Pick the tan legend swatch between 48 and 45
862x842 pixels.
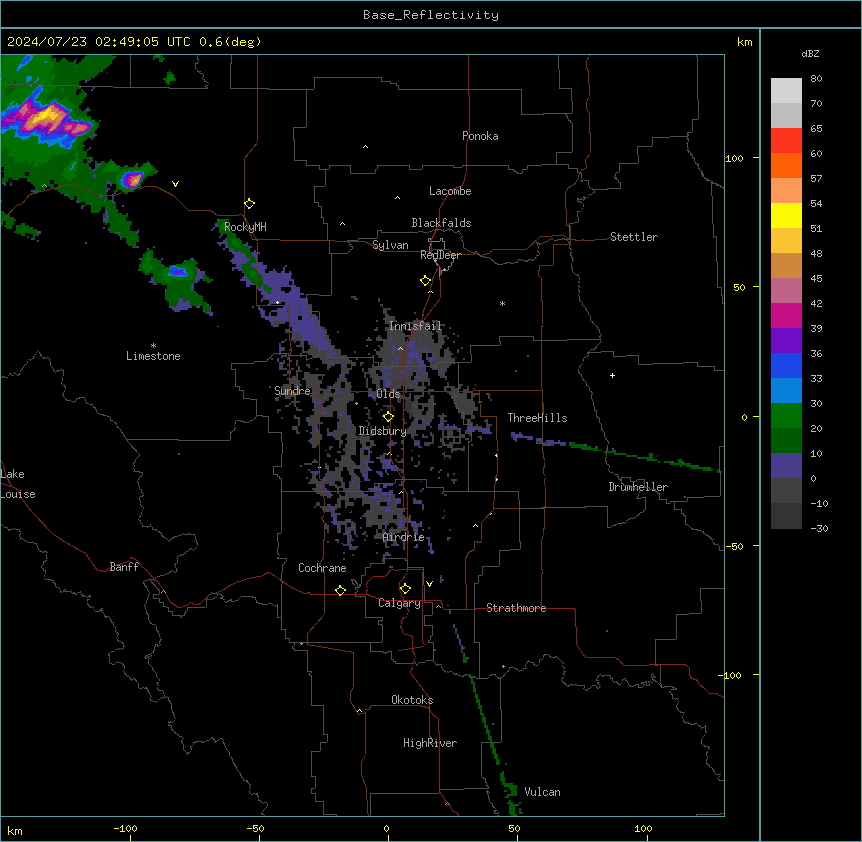click(x=786, y=265)
